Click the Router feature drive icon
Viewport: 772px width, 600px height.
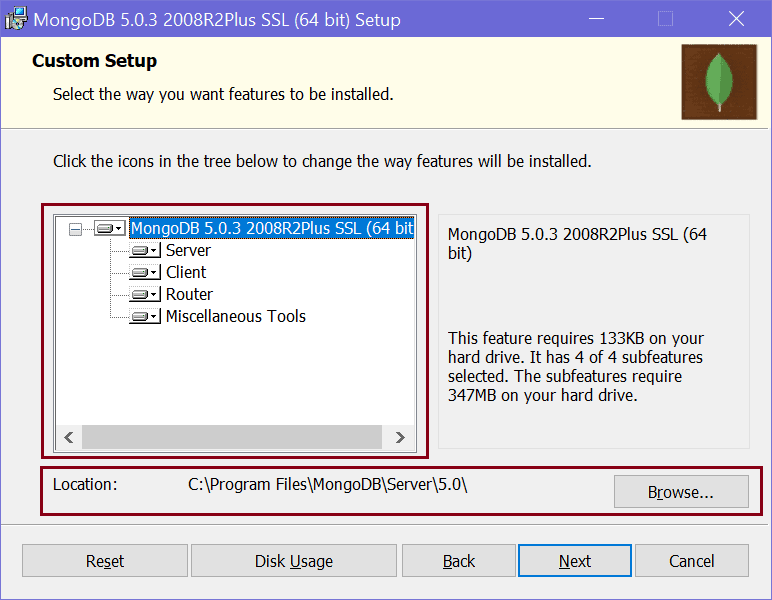(x=144, y=294)
